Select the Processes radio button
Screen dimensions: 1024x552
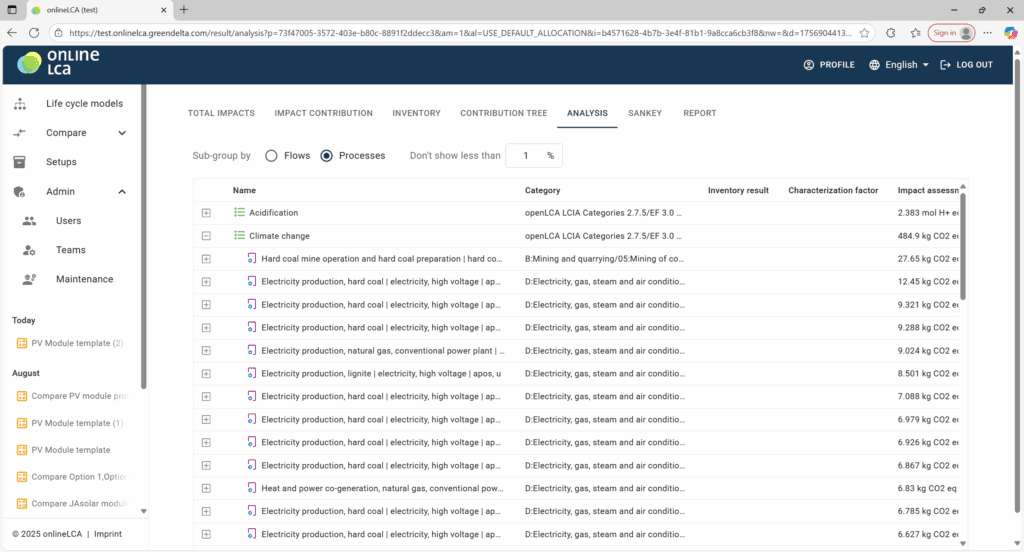click(326, 156)
